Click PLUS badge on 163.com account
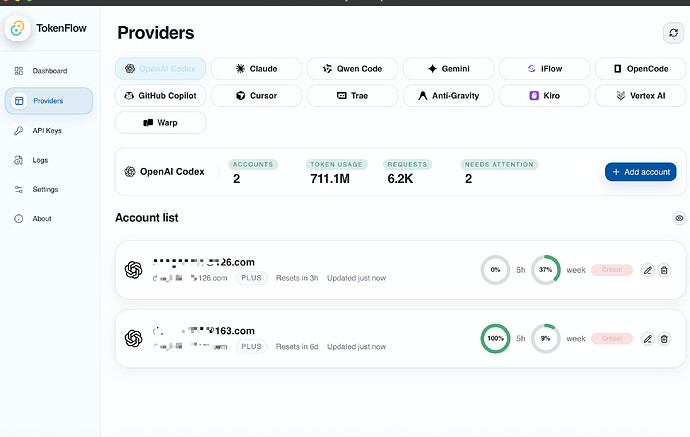 click(x=251, y=347)
